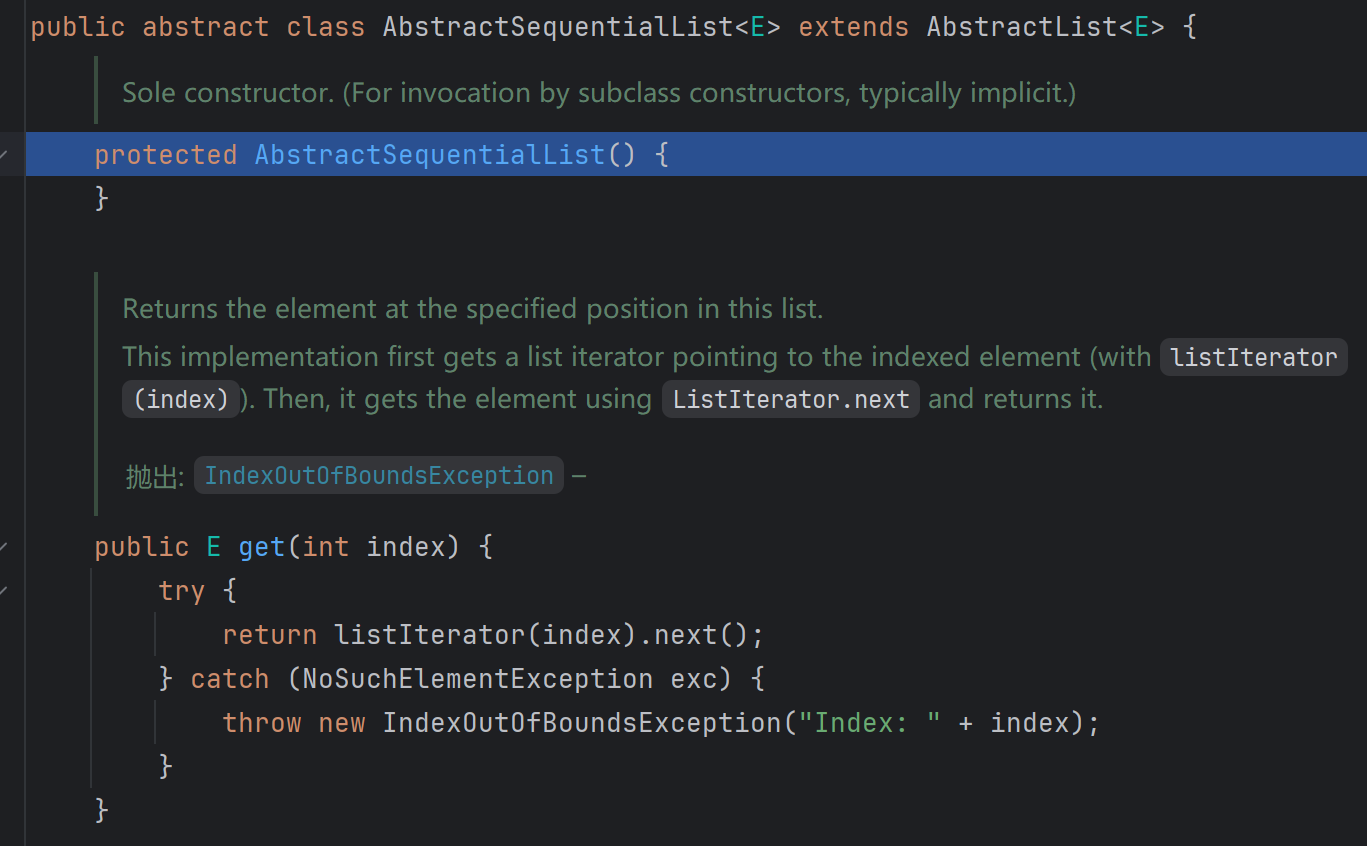Screen dimensions: 1367x846
Task: Click the AbstractList<E> superclass name
Action: [x=1022, y=26]
